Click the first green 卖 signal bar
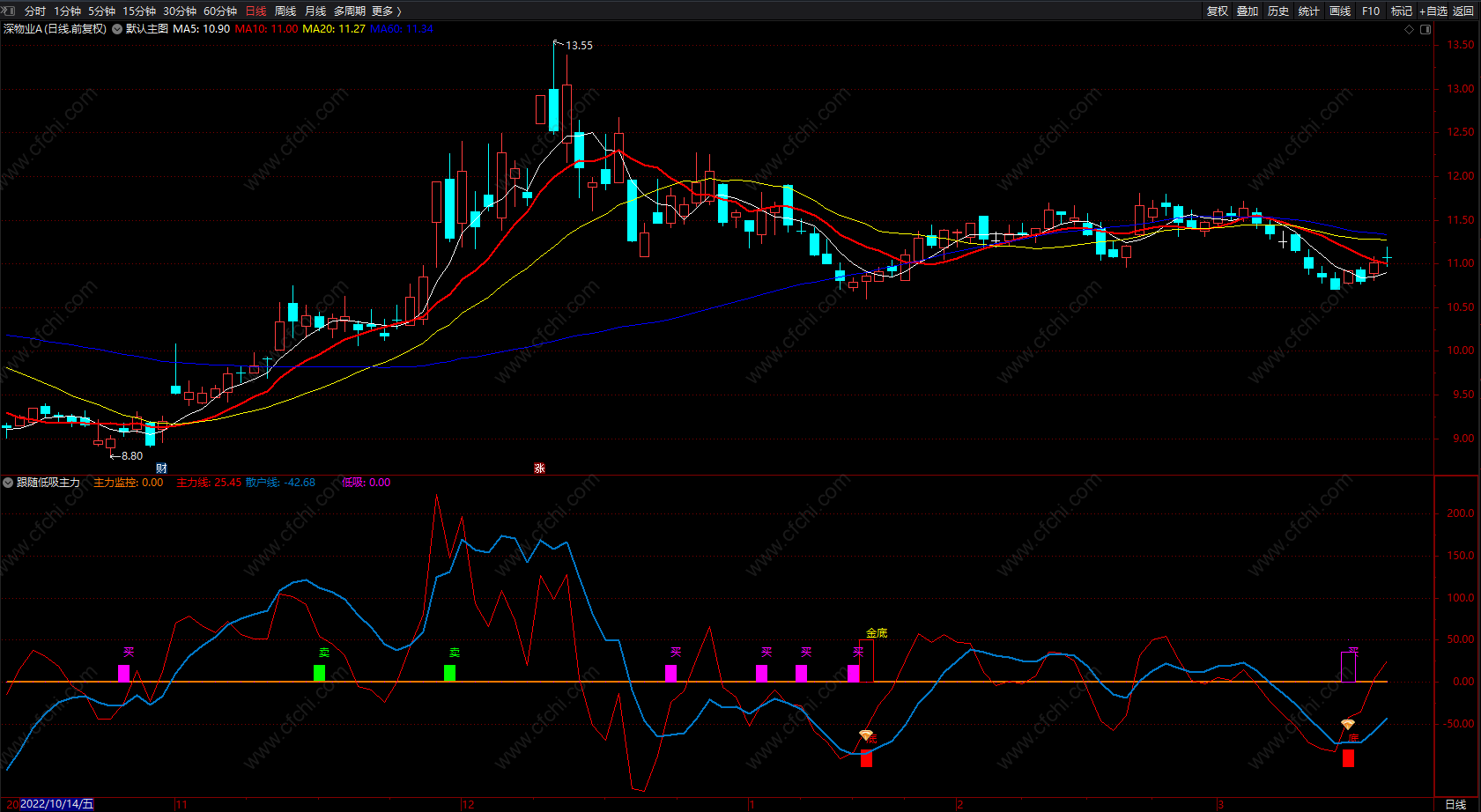Screen dimensions: 1481x812 319,673
